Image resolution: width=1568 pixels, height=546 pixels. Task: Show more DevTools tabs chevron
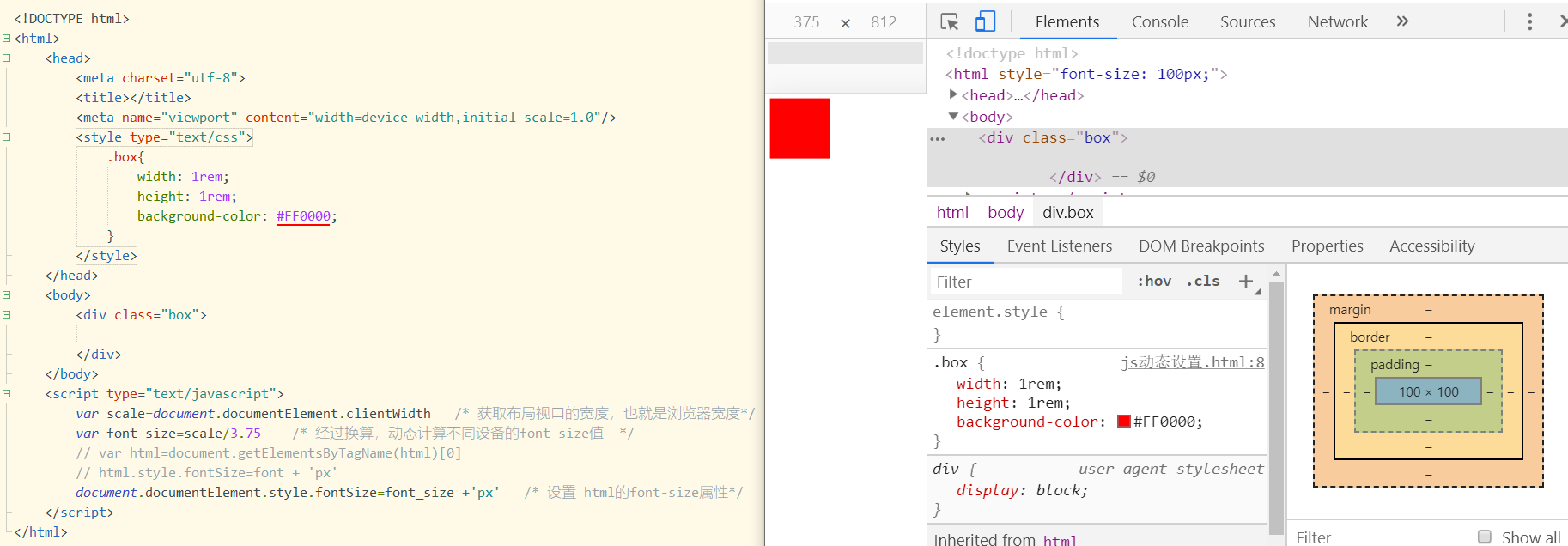pos(1402,21)
